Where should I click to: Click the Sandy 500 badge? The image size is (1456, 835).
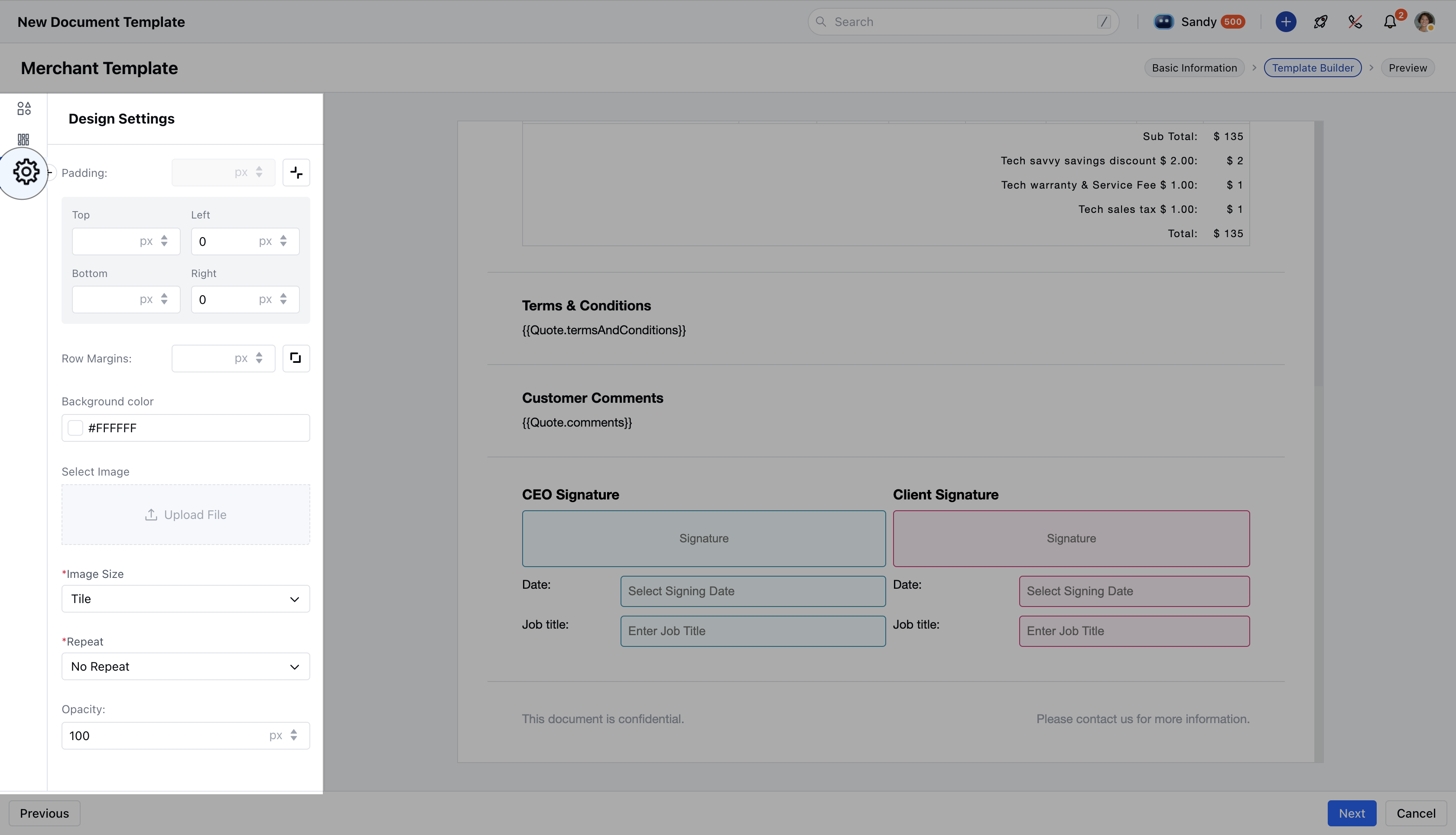(1233, 22)
